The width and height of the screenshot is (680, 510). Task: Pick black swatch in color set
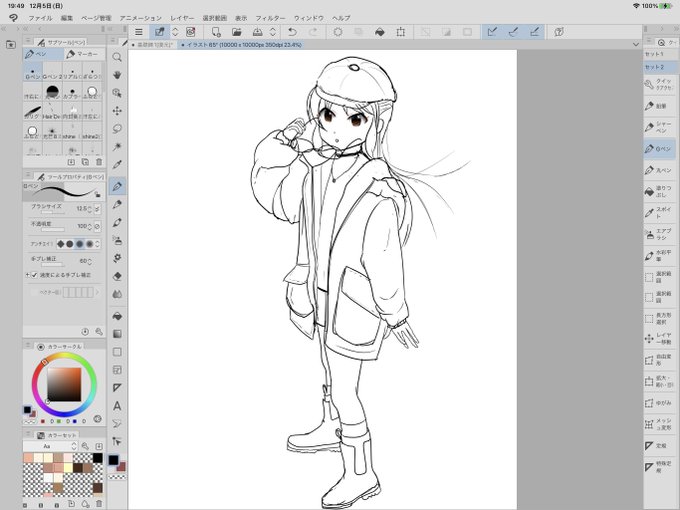(x=98, y=458)
